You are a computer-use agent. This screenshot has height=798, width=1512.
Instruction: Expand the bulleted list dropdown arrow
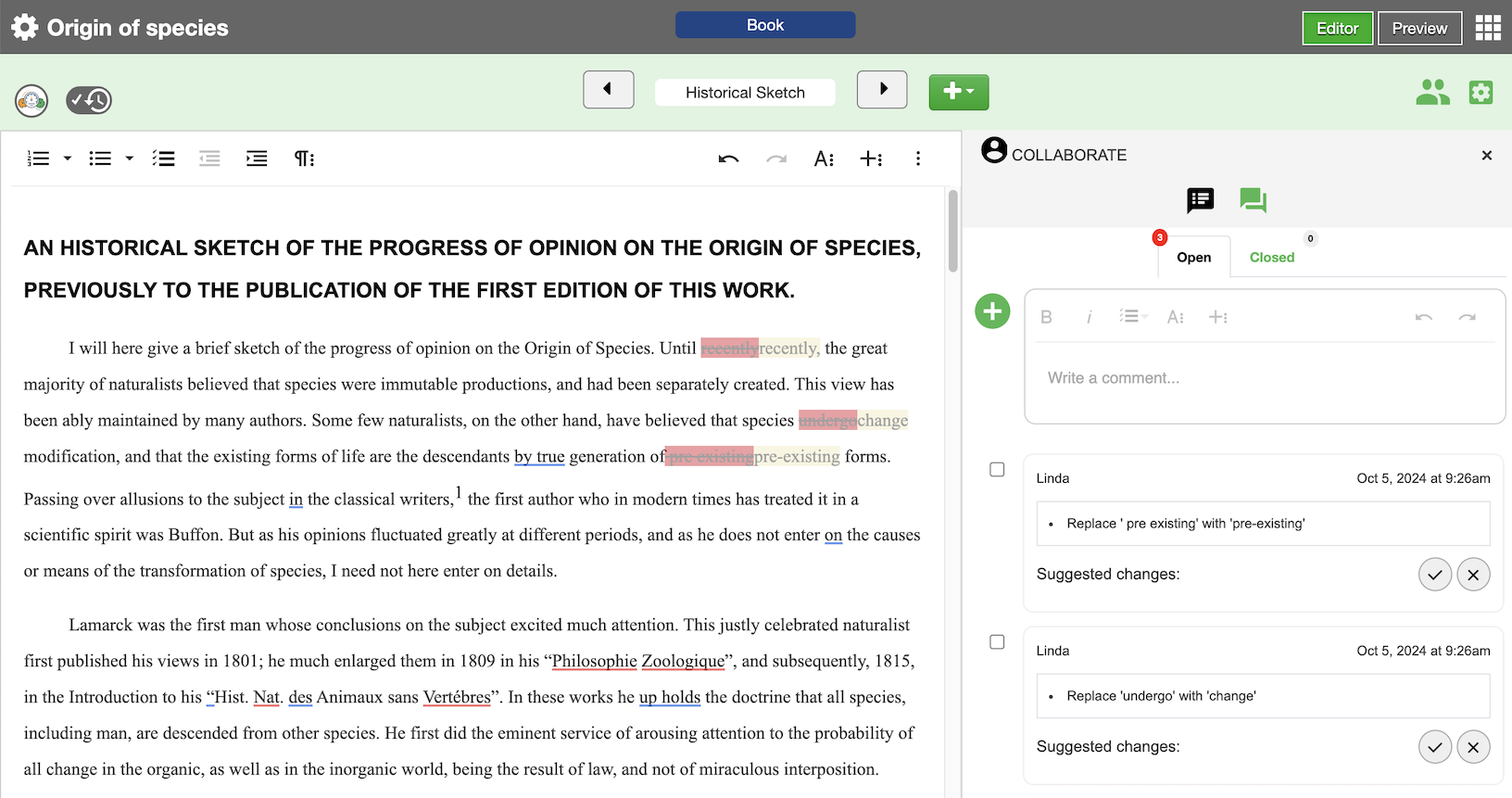[130, 159]
